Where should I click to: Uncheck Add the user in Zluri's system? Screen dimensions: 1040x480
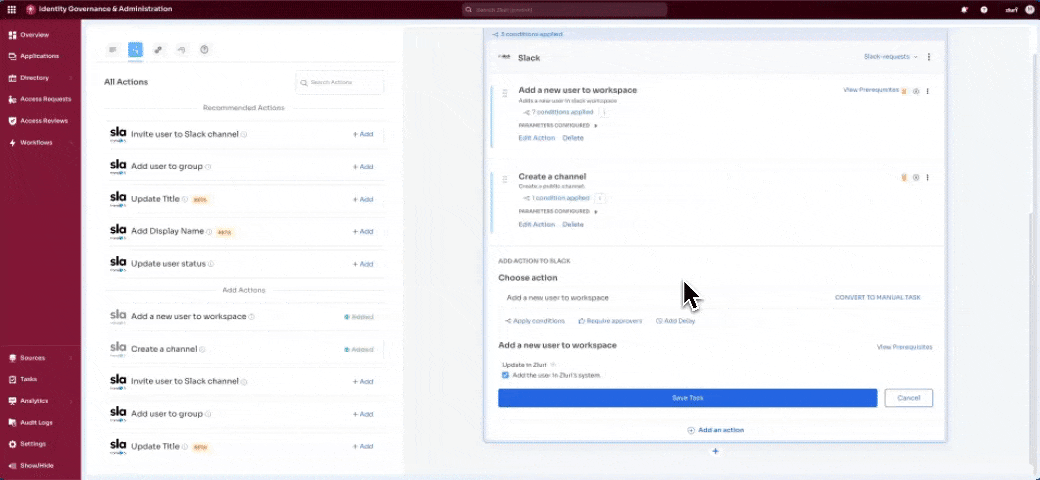coord(505,375)
